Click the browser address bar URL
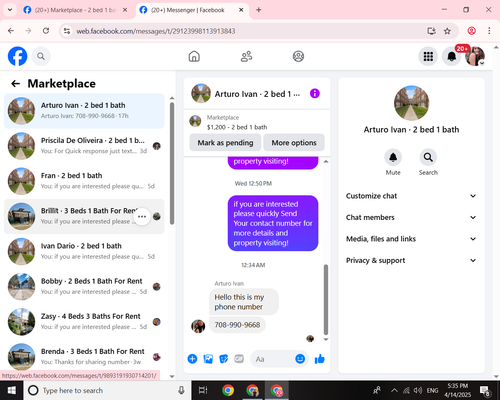Viewport: 500px width, 400px height. pos(156,31)
